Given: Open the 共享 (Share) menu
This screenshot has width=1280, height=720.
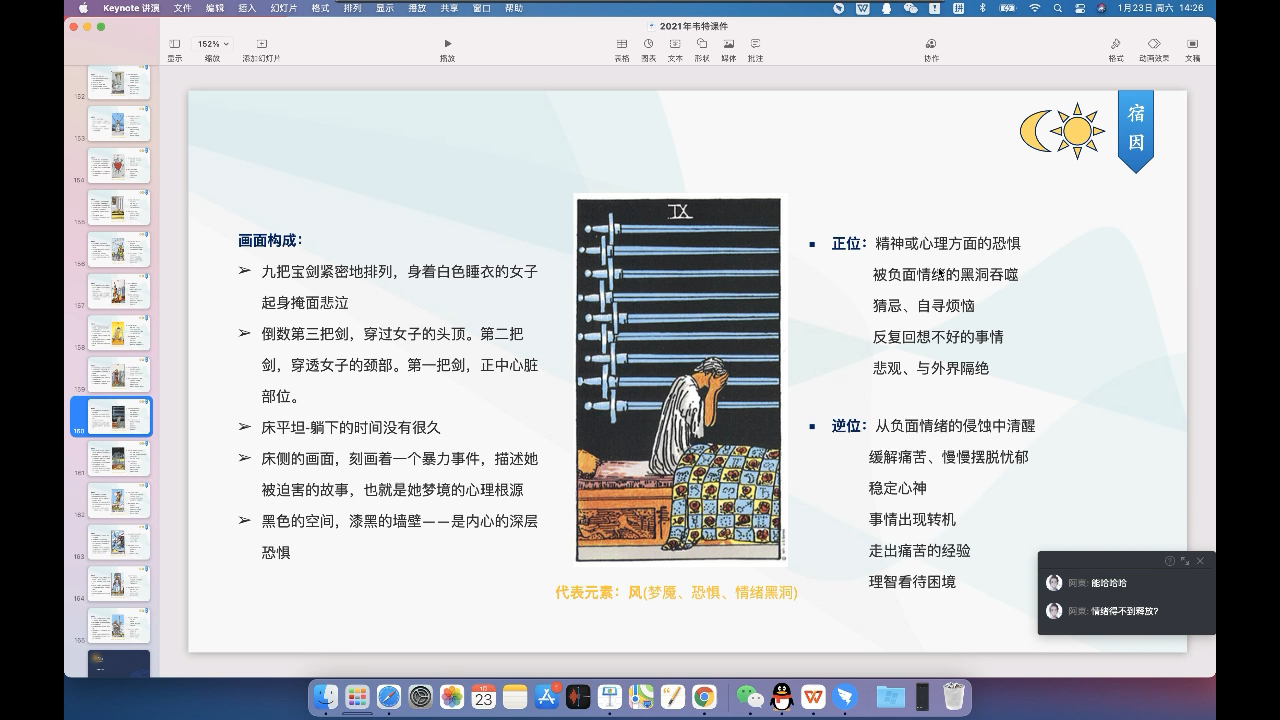Looking at the screenshot, I should (x=449, y=8).
